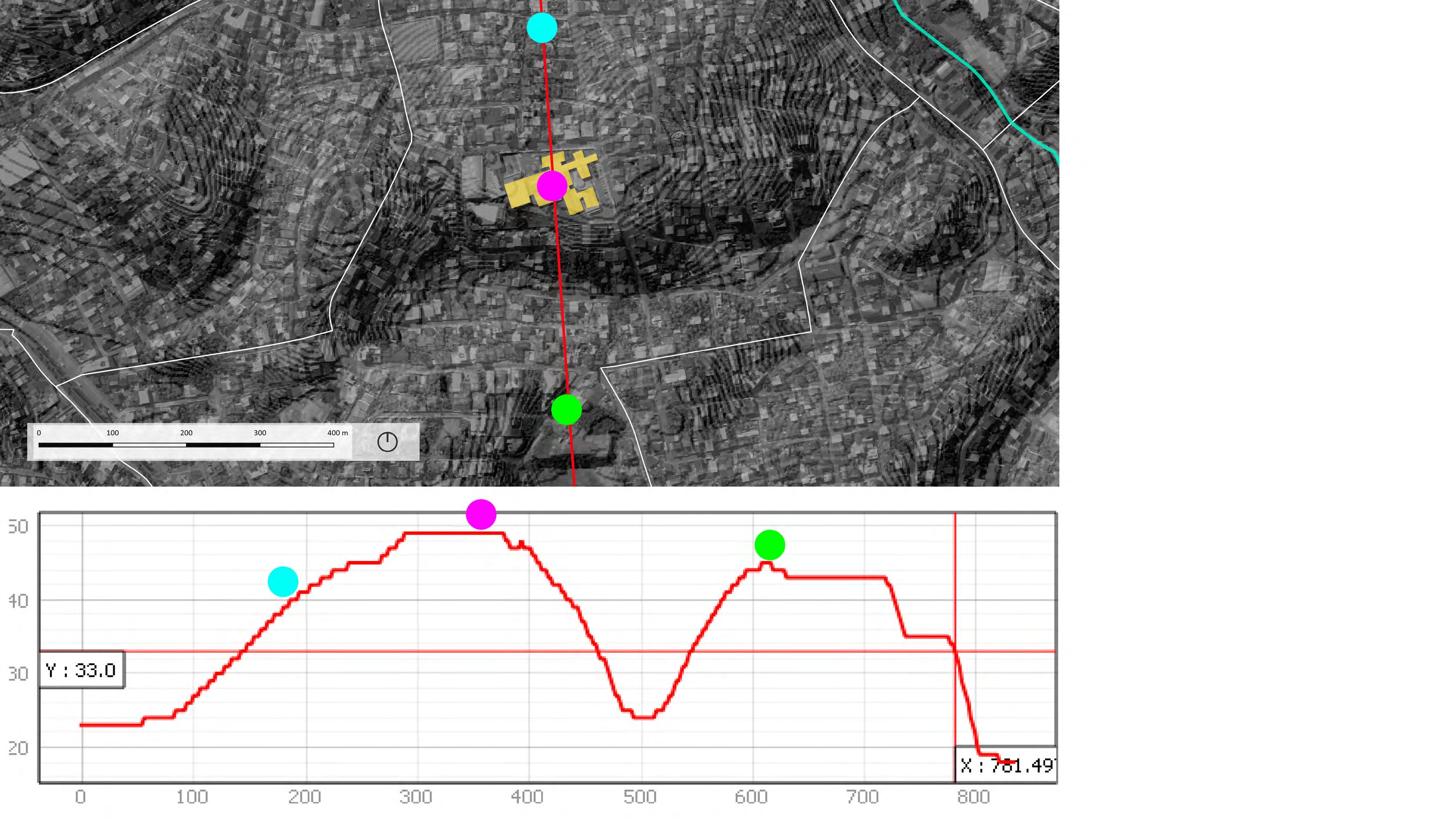Image resolution: width=1456 pixels, height=819 pixels.
Task: Click the flat profile plateau near 700
Action: click(837, 577)
